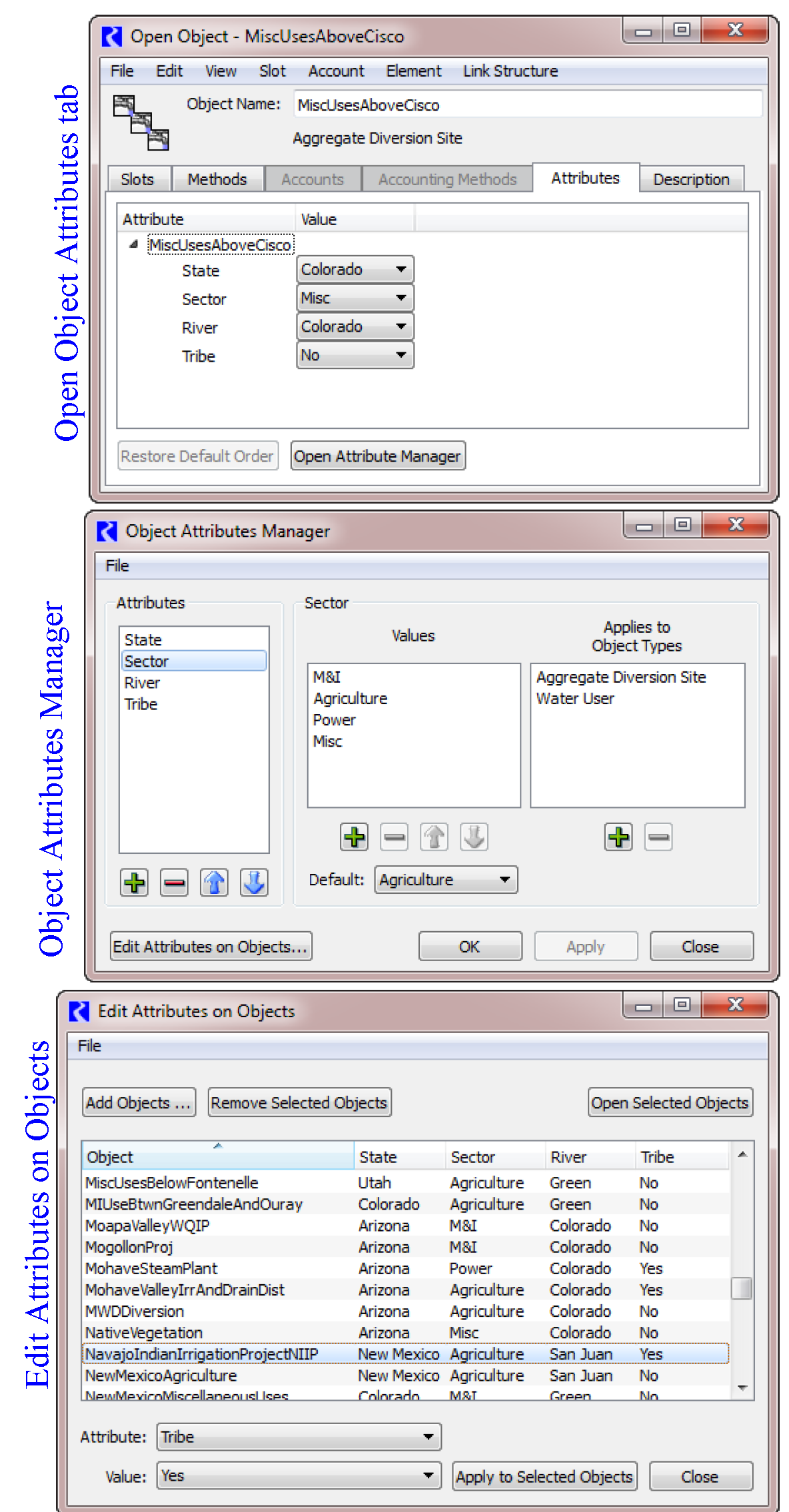Move selected attribute up with blue arrow
789x1512 pixels.
214,883
